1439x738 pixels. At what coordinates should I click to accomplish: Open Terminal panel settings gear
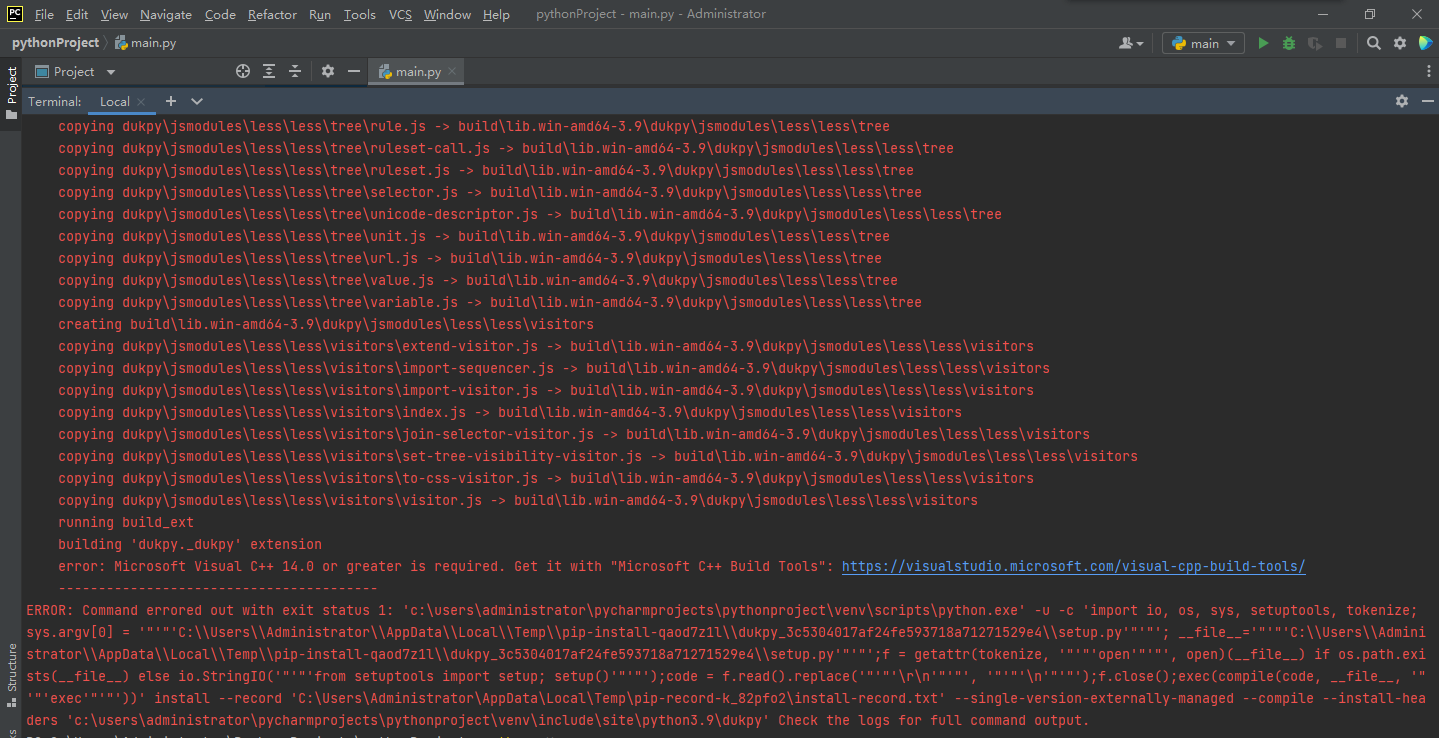[1401, 101]
